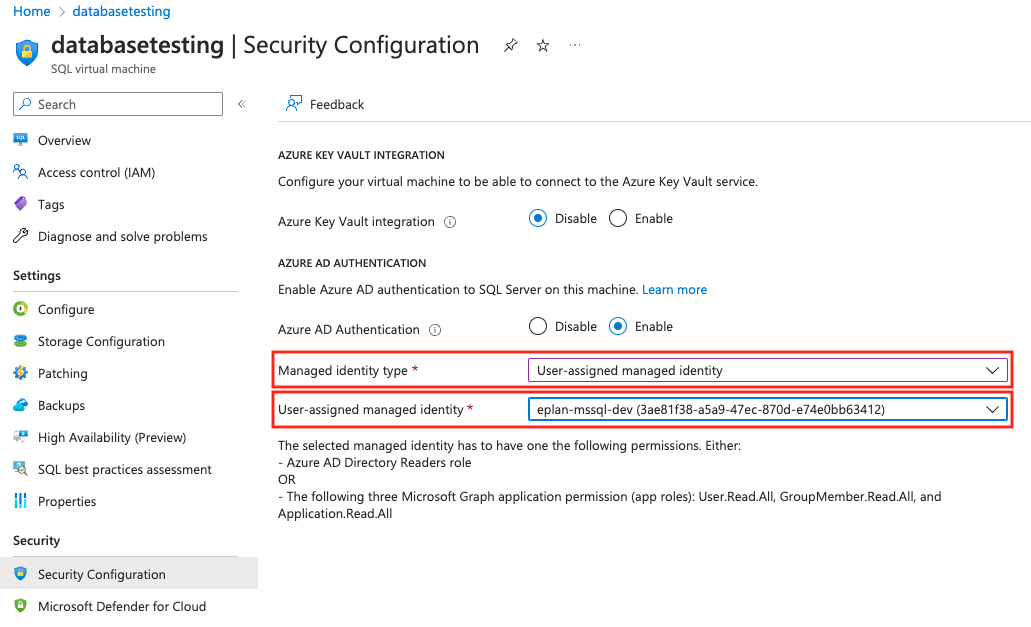Collapse the sidebar with double chevron
This screenshot has width=1031, height=627.
tap(241, 104)
